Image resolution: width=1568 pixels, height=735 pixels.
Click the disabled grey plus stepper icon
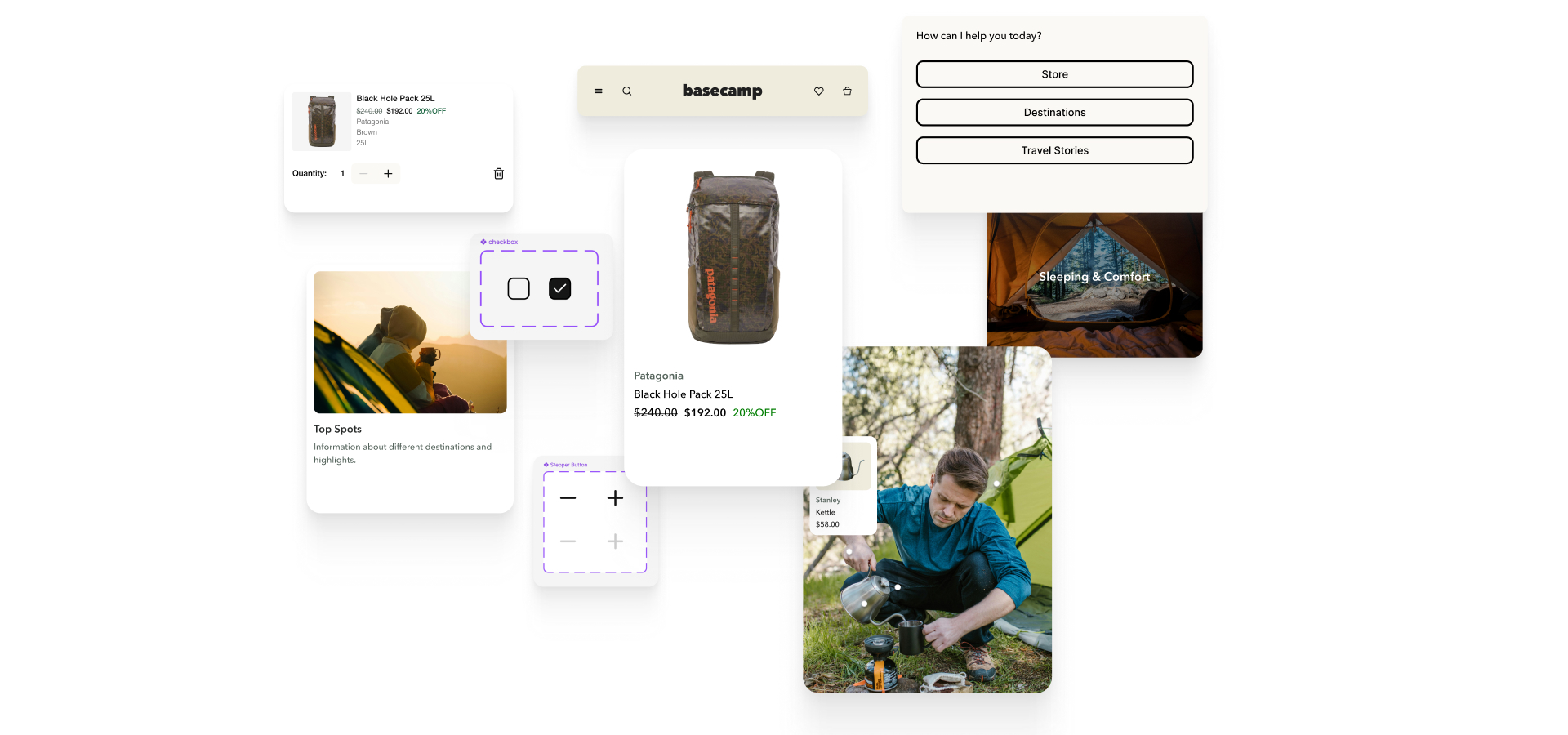[x=616, y=541]
